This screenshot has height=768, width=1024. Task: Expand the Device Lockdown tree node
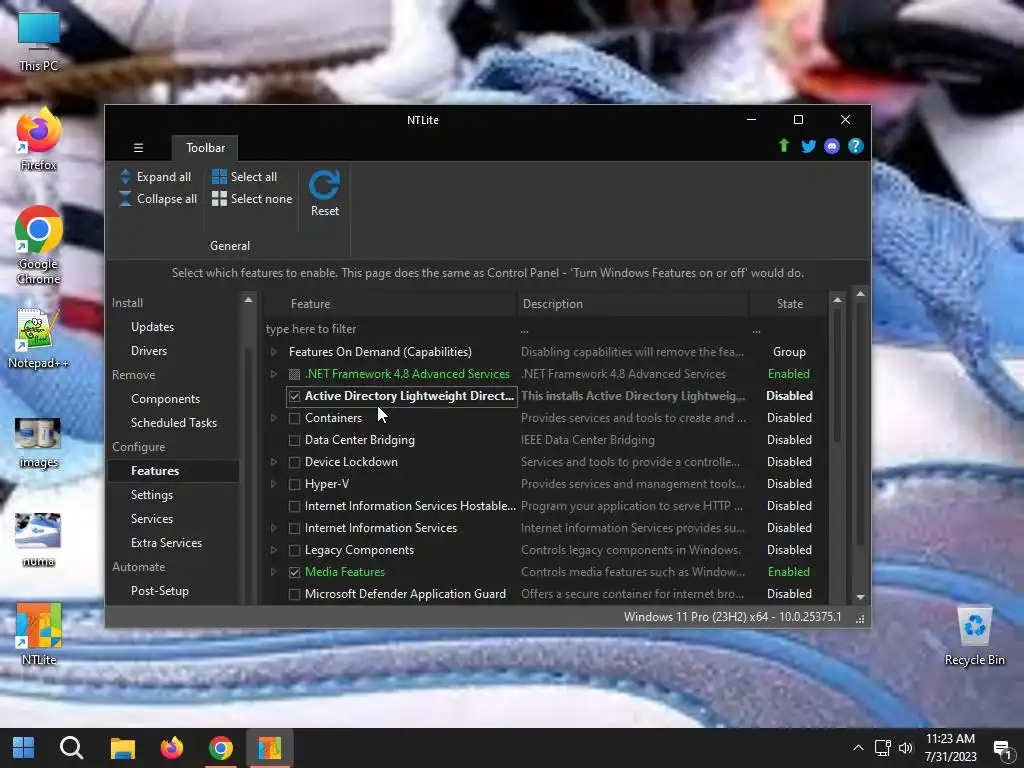[x=274, y=462]
